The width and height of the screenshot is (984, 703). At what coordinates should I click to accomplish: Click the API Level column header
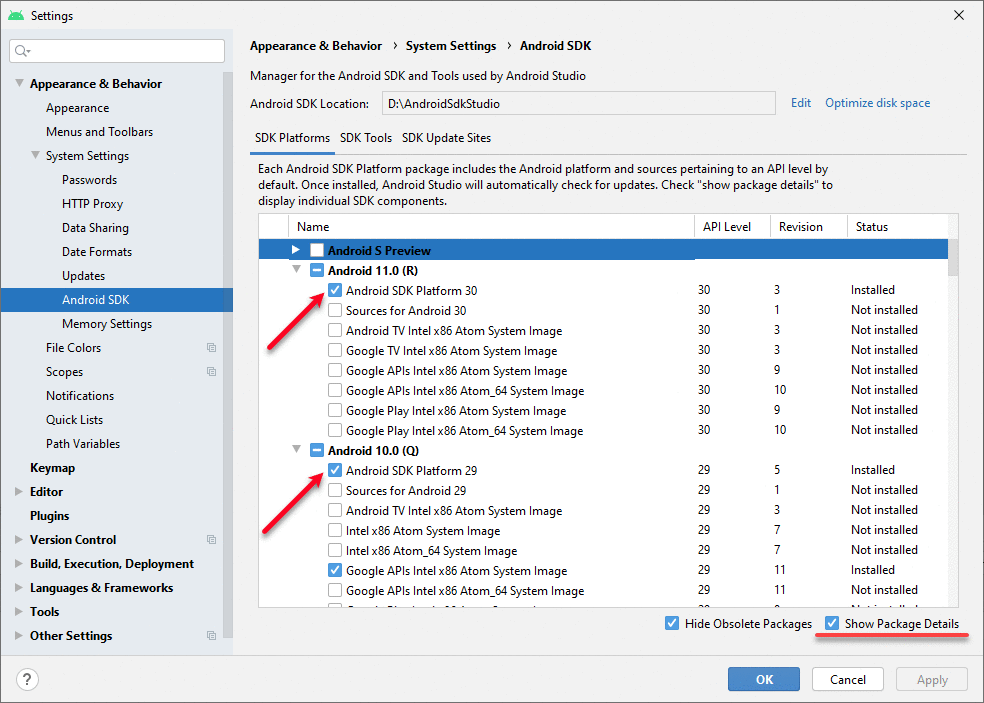click(732, 227)
